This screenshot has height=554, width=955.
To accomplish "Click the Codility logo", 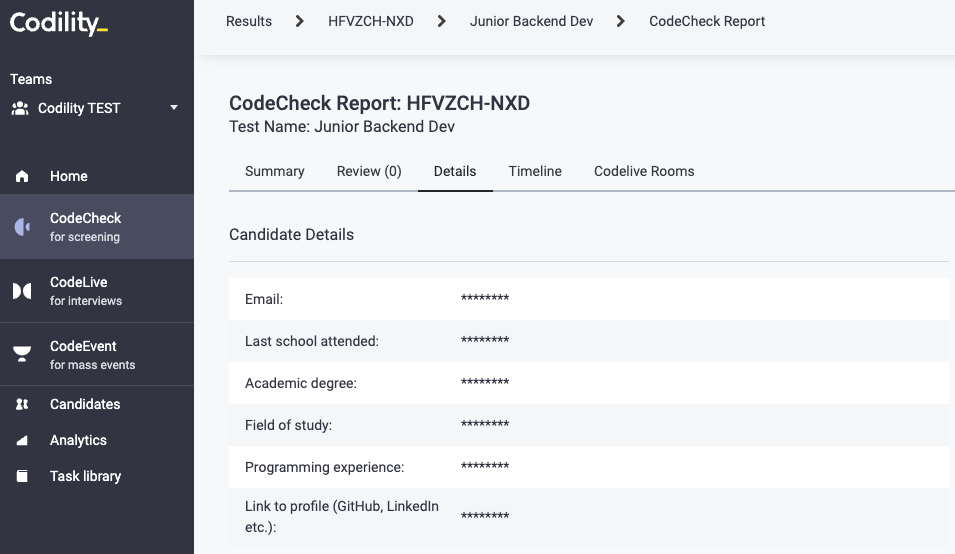I will (58, 24).
